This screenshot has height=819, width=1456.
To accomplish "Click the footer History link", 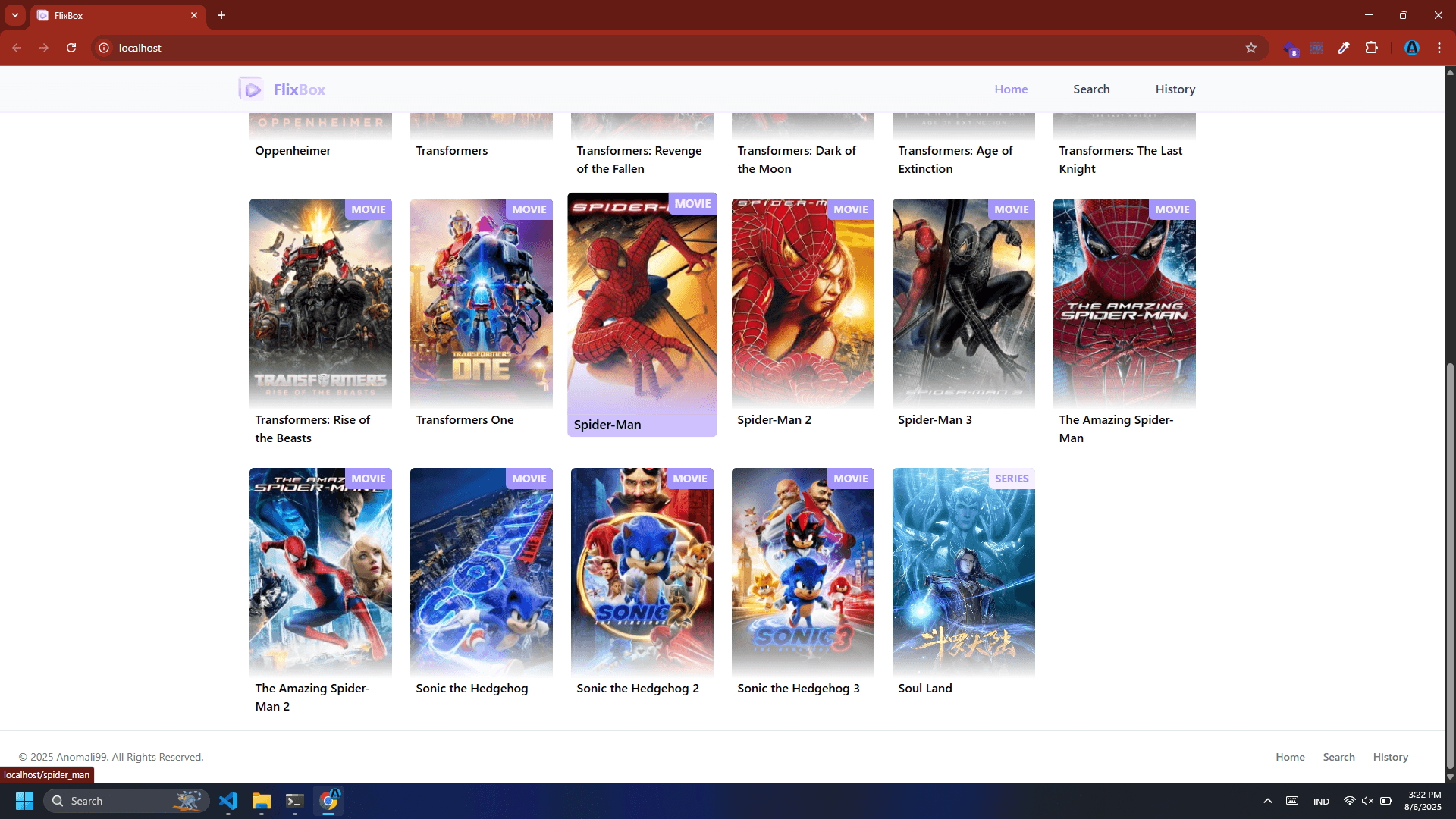I will (1390, 757).
